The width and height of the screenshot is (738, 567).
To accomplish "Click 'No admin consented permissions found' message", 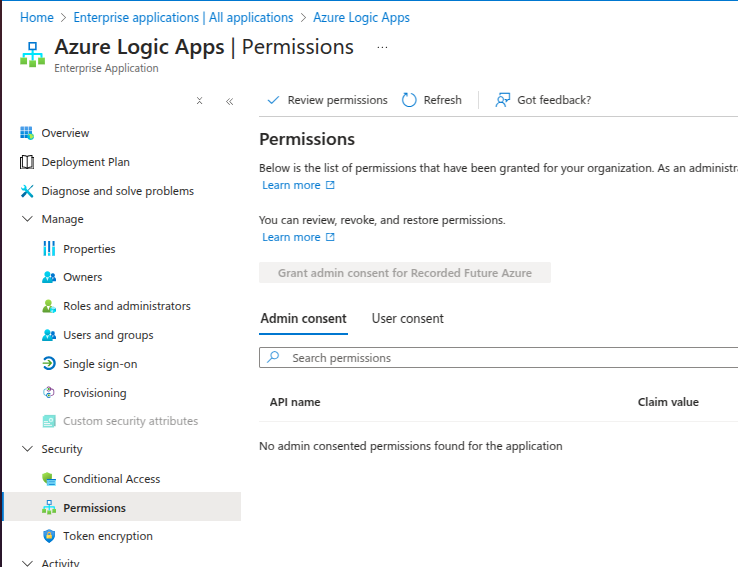I will pyautogui.click(x=410, y=446).
